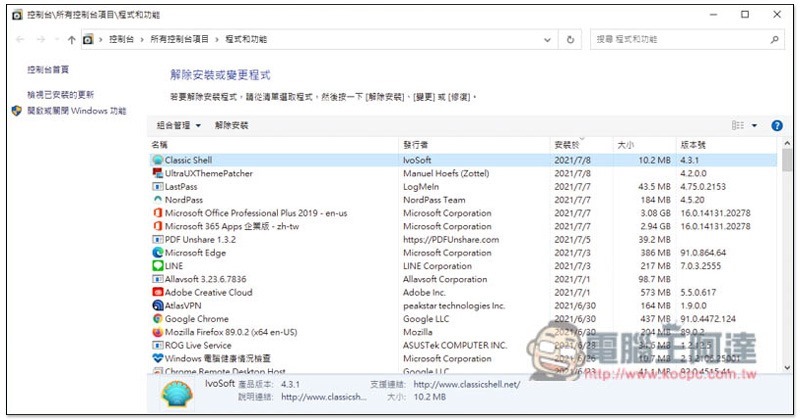The height and width of the screenshot is (420, 800).
Task: Click the version 4.75.0.2153 cell
Action: coord(703,187)
